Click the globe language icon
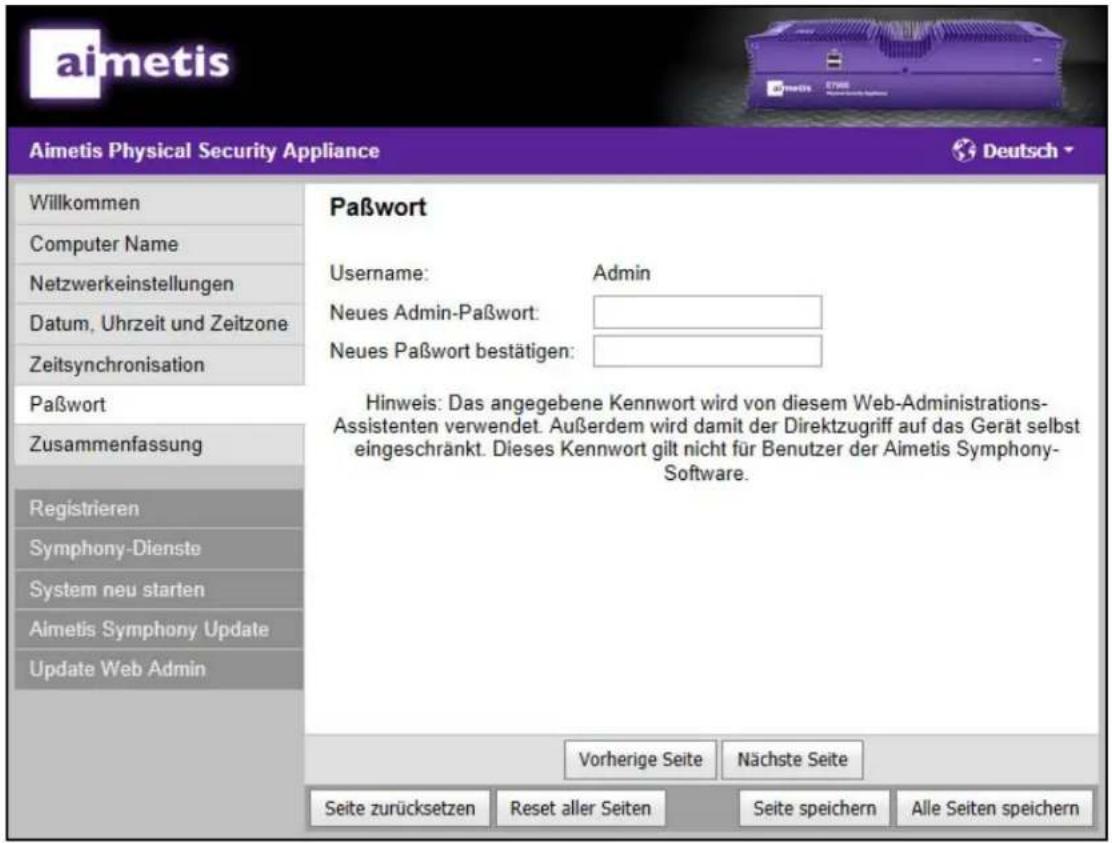The height and width of the screenshot is (843, 1112). tap(964, 150)
